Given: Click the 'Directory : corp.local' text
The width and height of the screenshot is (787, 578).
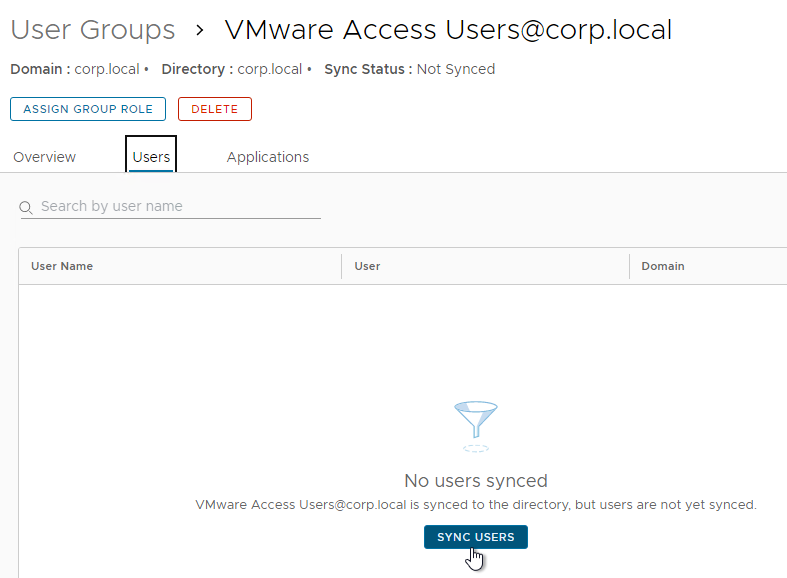Looking at the screenshot, I should (232, 69).
